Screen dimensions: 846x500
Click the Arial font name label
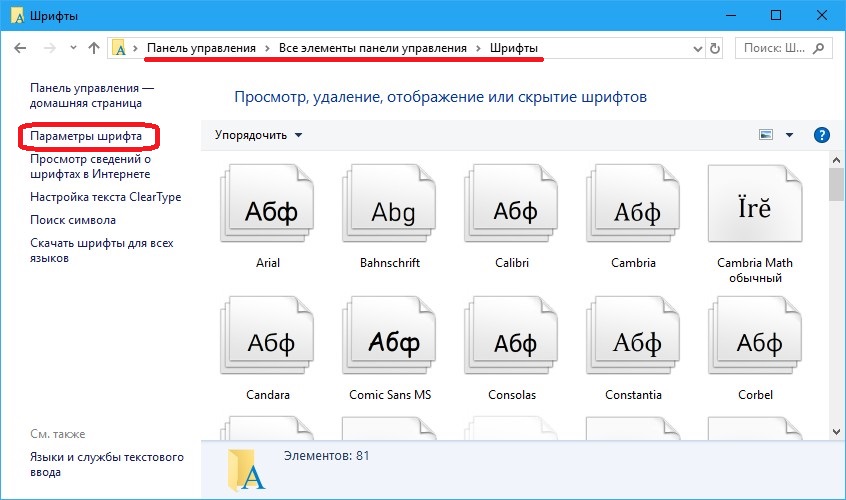pyautogui.click(x=268, y=263)
